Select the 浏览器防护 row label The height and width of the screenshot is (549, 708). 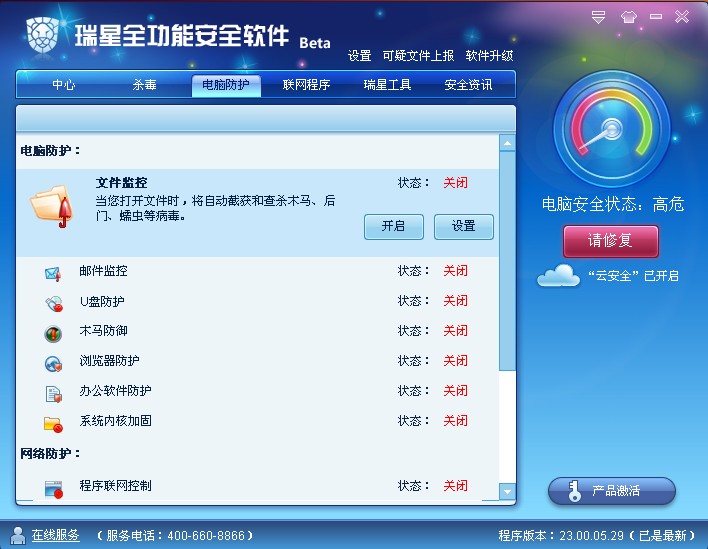click(109, 361)
